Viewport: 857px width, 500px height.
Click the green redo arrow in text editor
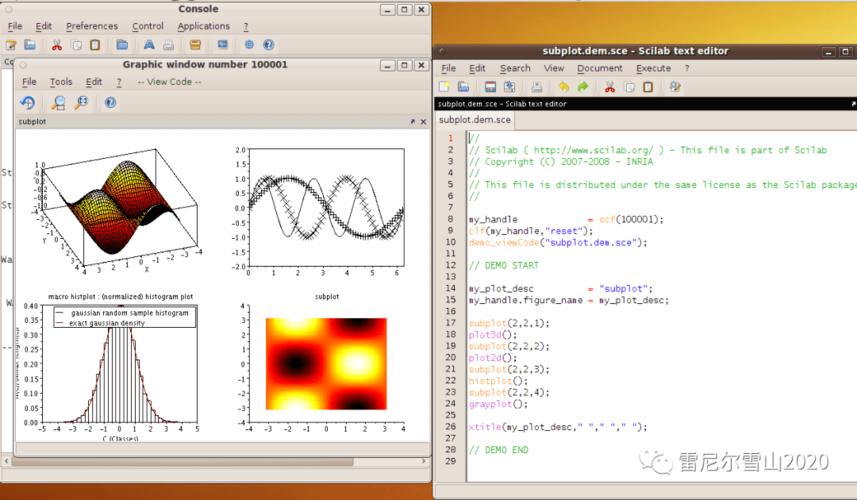point(583,86)
